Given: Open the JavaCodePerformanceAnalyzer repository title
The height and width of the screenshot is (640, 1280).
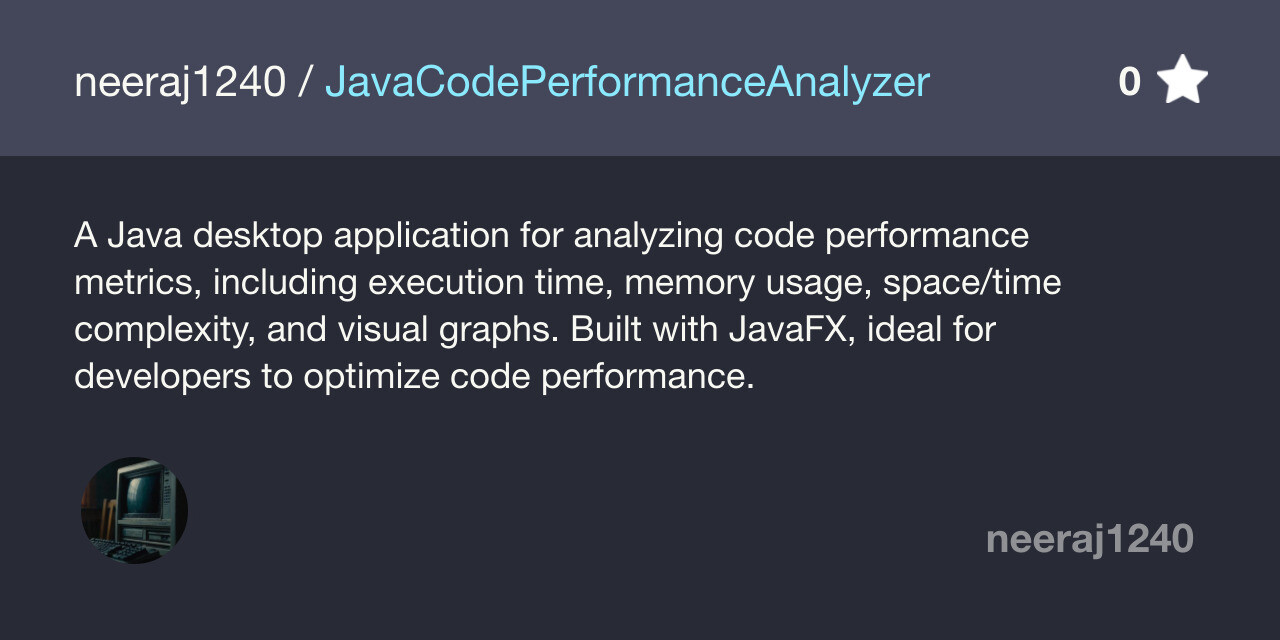Looking at the screenshot, I should coord(627,83).
